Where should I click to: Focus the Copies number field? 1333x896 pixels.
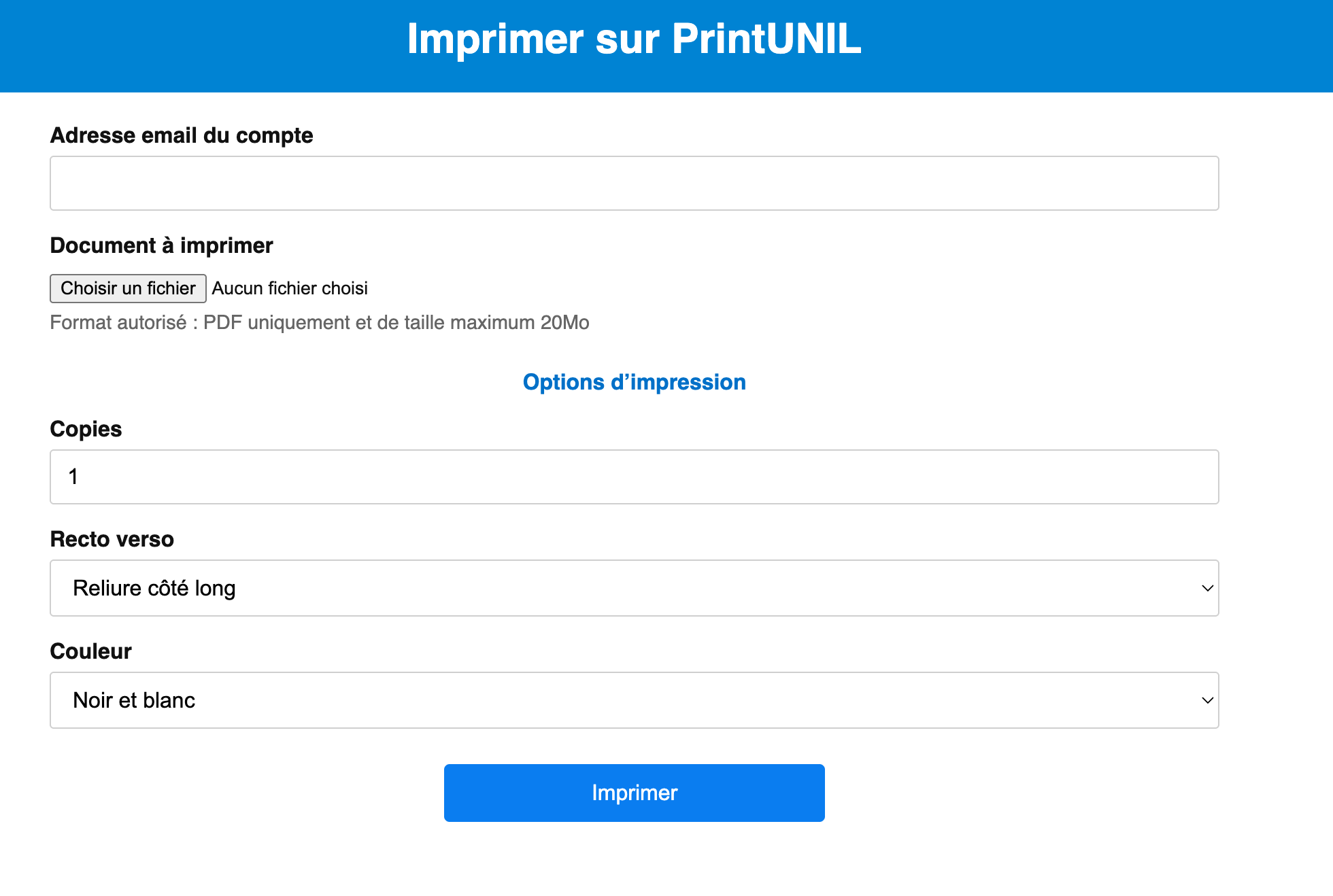[x=634, y=477]
